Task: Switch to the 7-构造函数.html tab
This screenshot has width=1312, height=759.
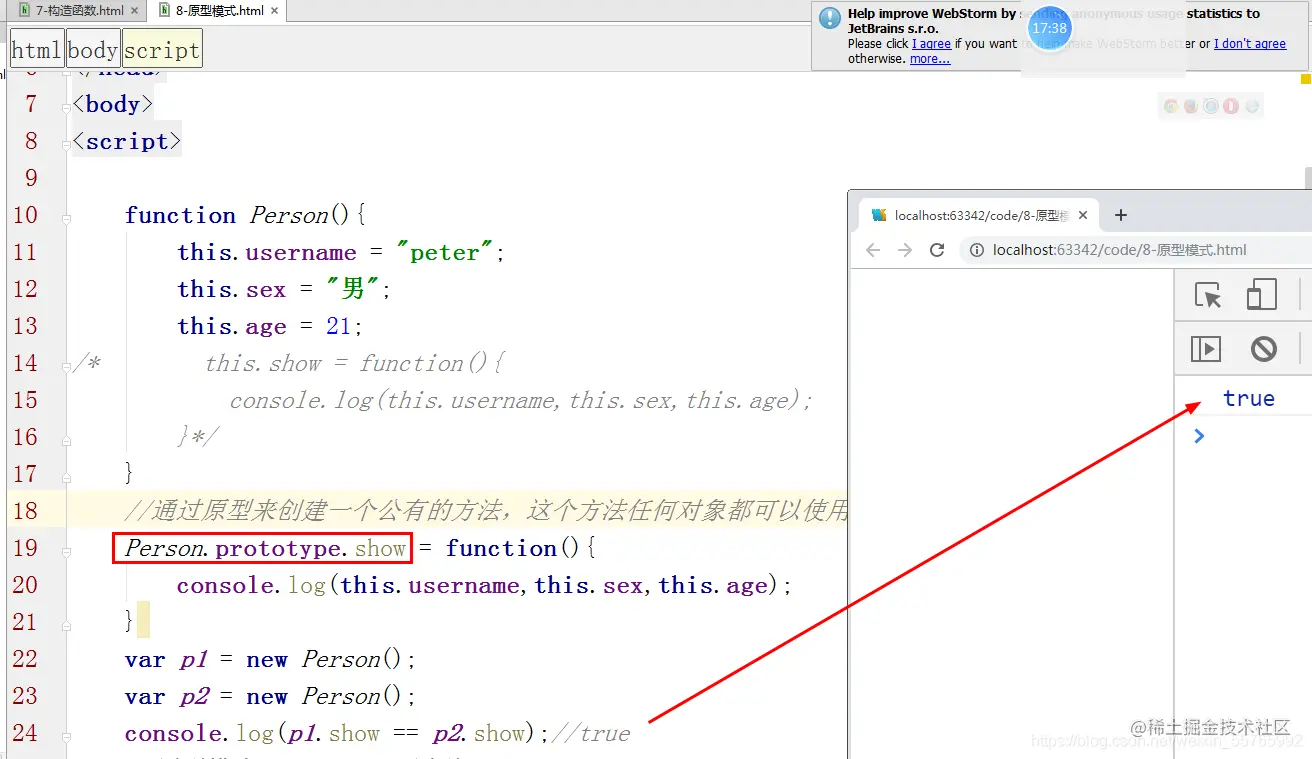Action: click(x=78, y=11)
